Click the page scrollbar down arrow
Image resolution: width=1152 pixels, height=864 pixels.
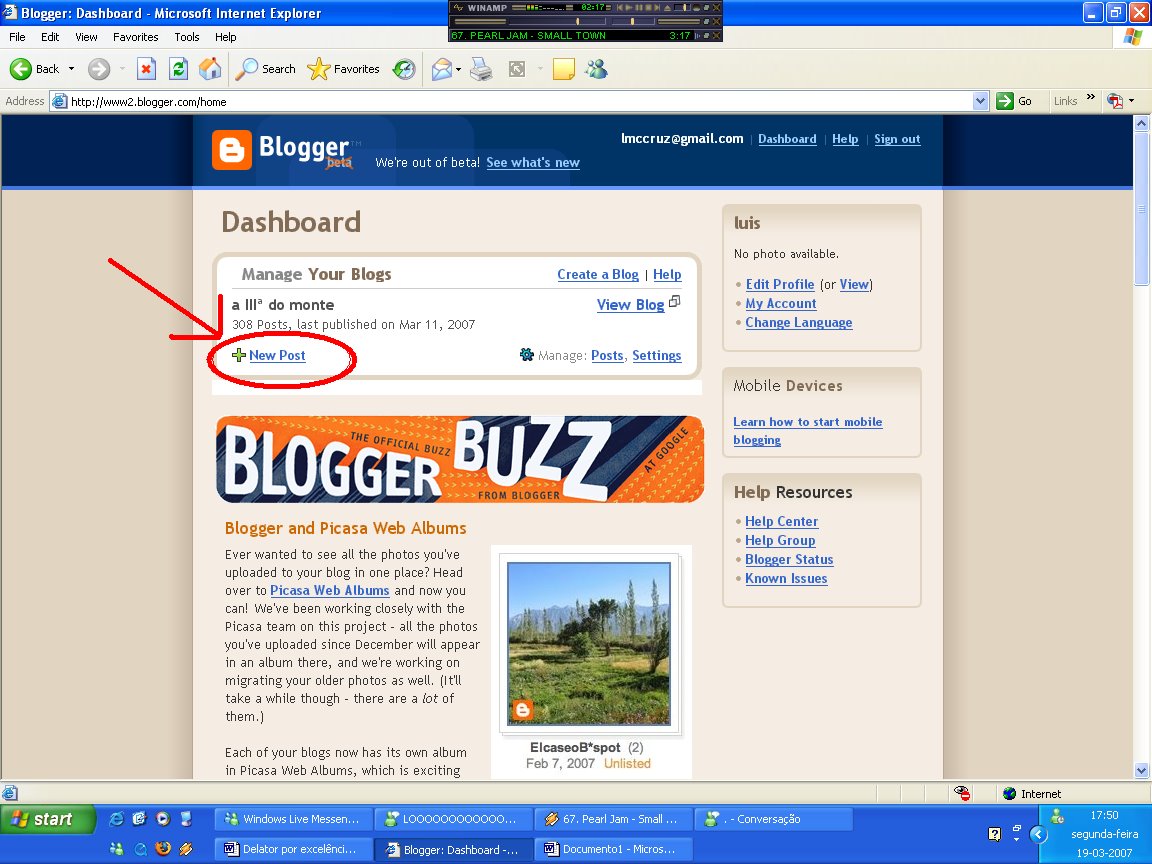pos(1141,771)
